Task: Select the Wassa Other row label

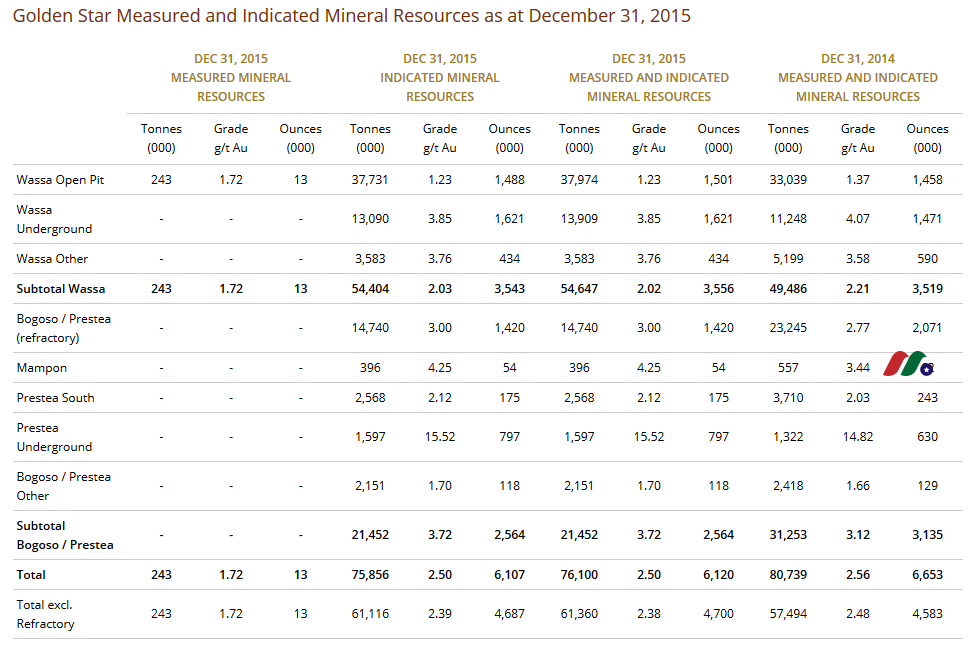Action: (x=52, y=259)
